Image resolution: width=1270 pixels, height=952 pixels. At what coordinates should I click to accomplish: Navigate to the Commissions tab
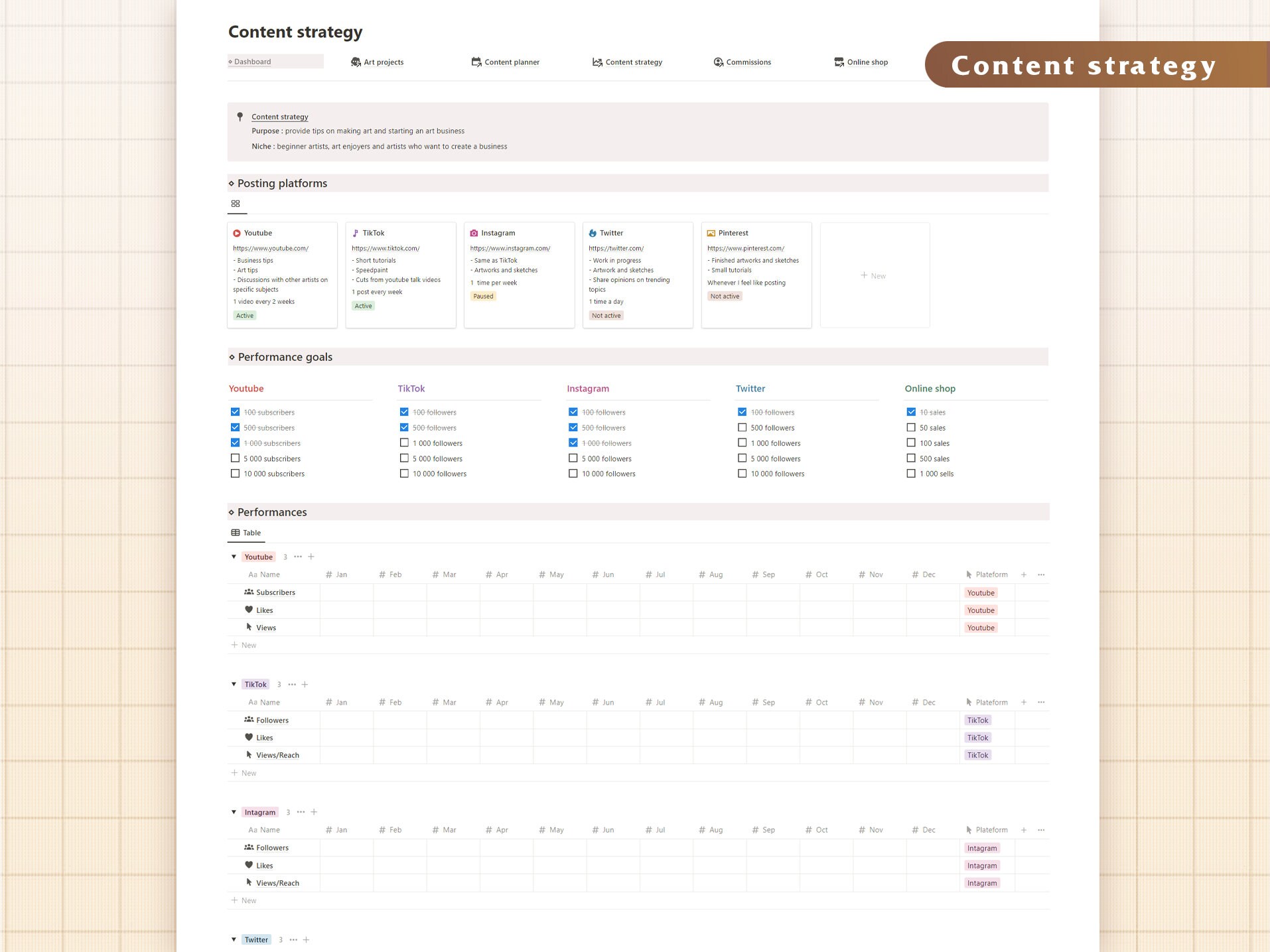(x=748, y=62)
